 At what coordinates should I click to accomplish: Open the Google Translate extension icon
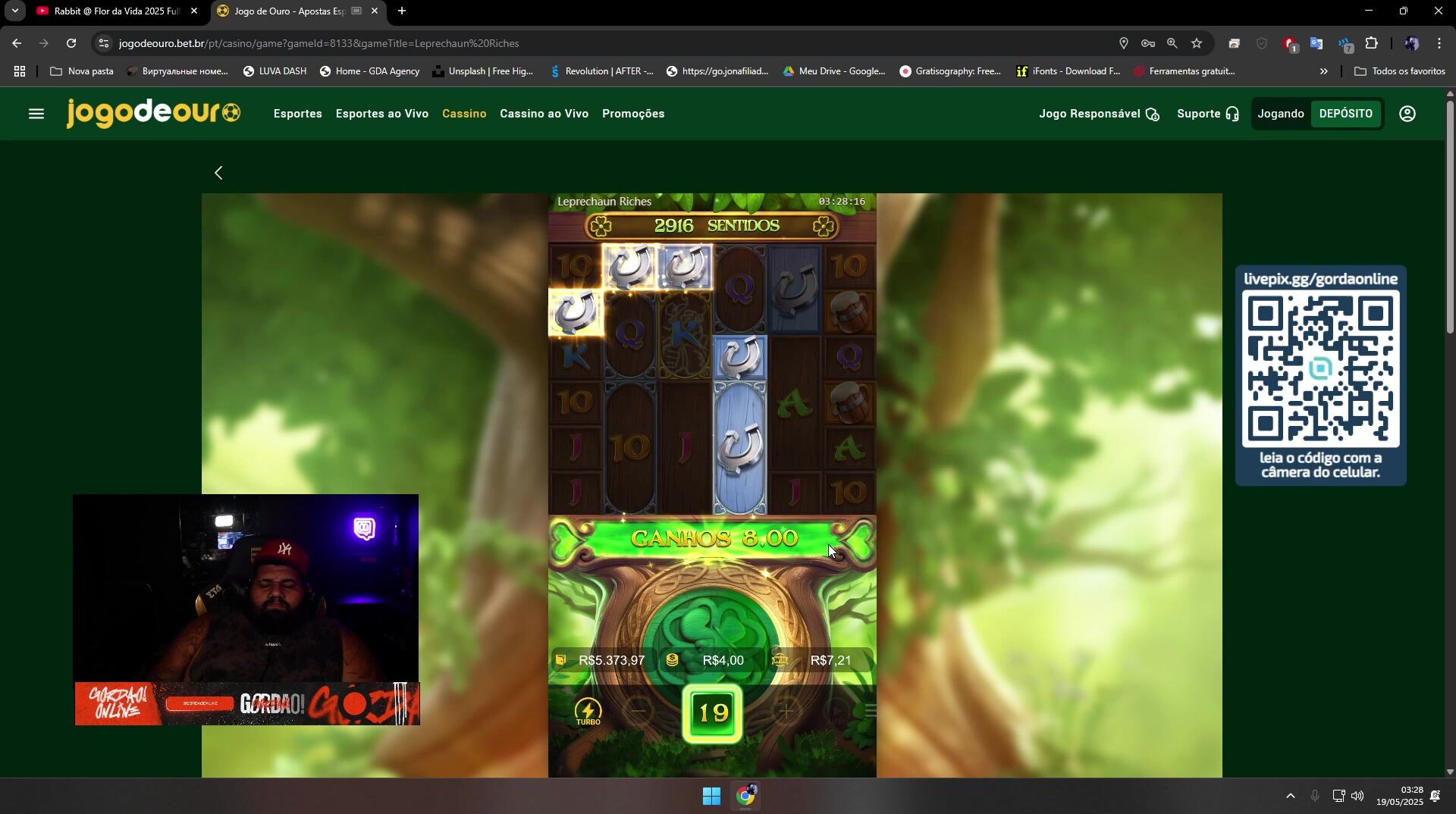coord(1316,43)
